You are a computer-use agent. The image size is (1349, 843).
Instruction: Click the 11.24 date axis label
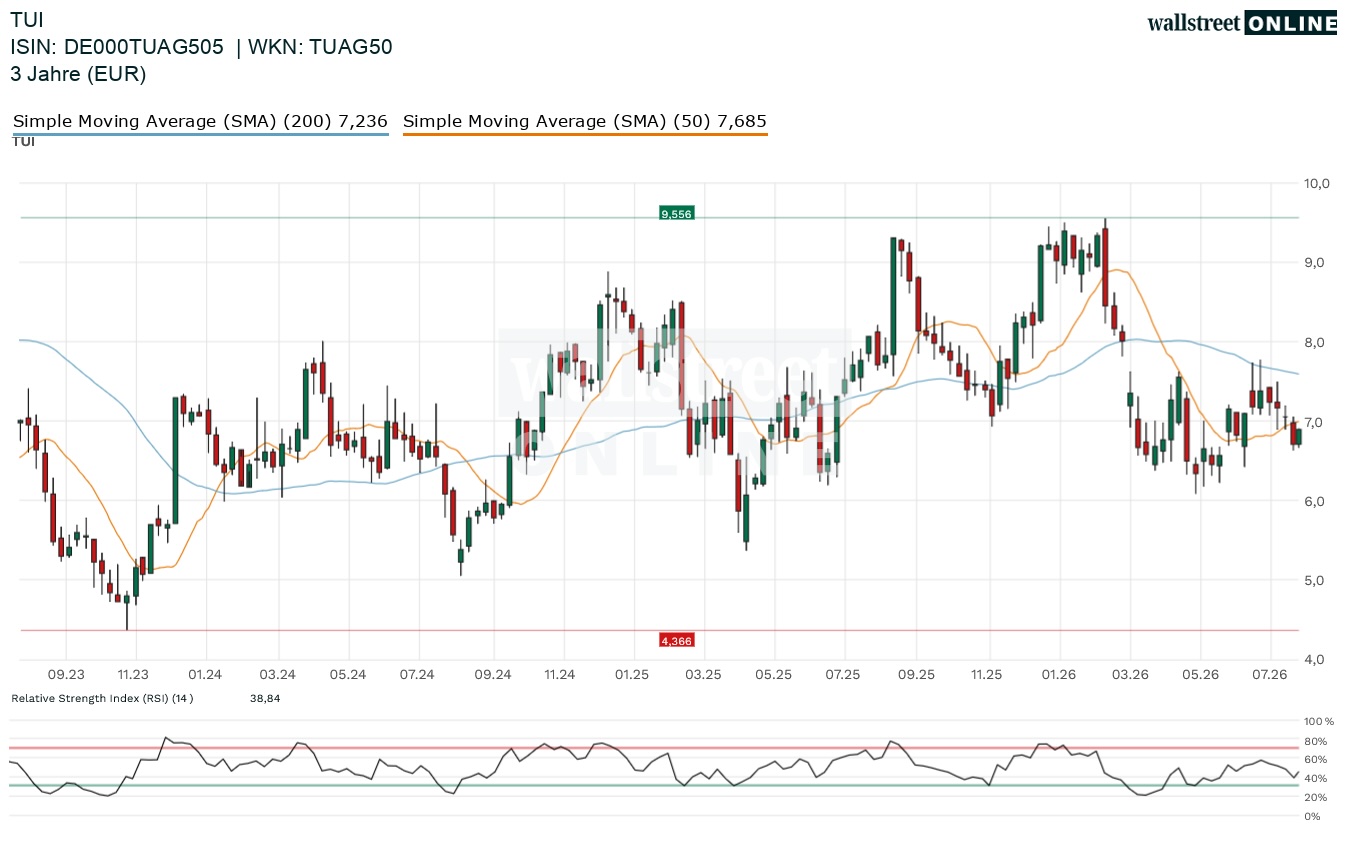pyautogui.click(x=560, y=675)
